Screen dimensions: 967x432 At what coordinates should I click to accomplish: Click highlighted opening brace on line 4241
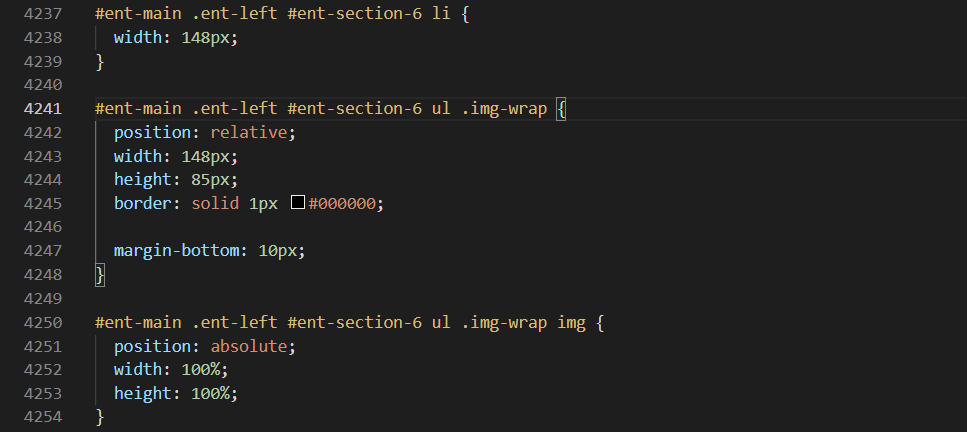(561, 109)
